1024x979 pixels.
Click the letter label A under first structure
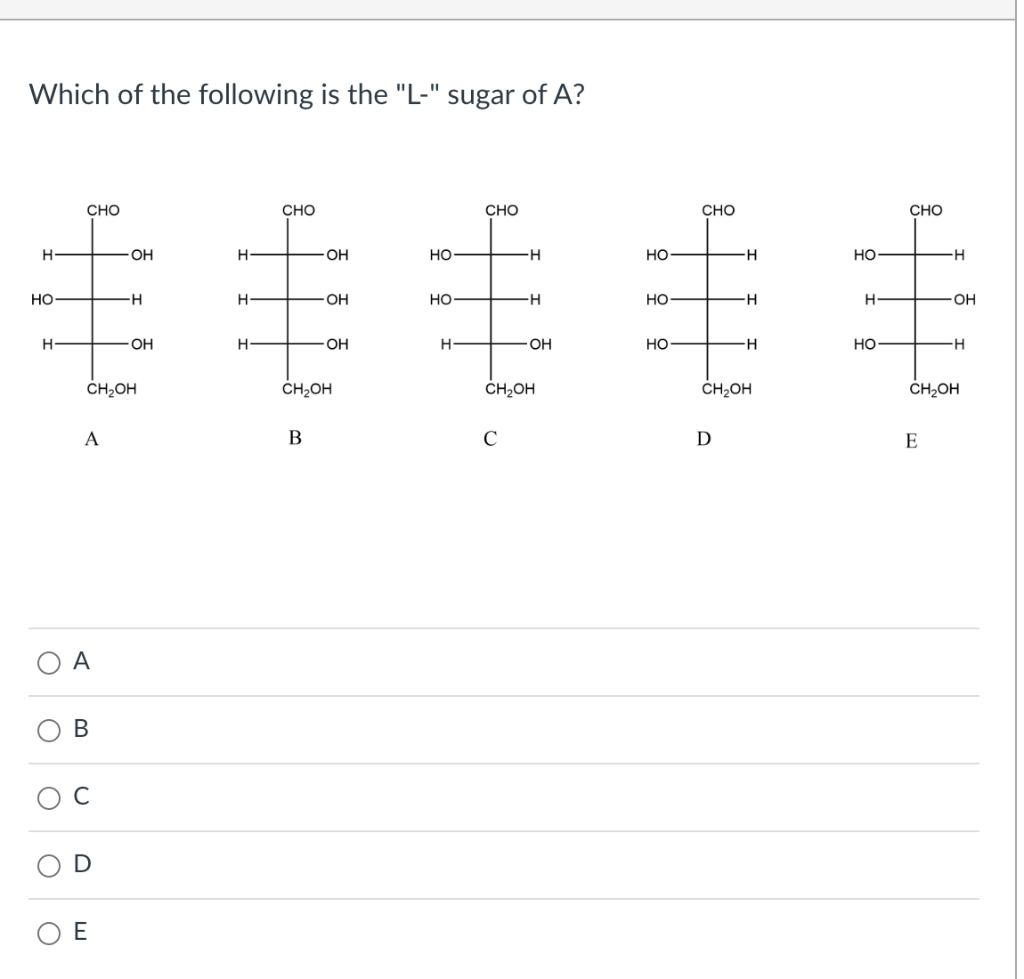pos(91,437)
